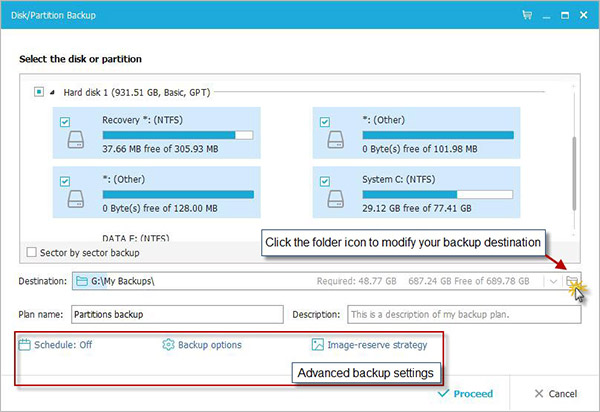Screen dimensions: 600x412
Task: Click the browse folder icon for destination
Action: [572, 281]
